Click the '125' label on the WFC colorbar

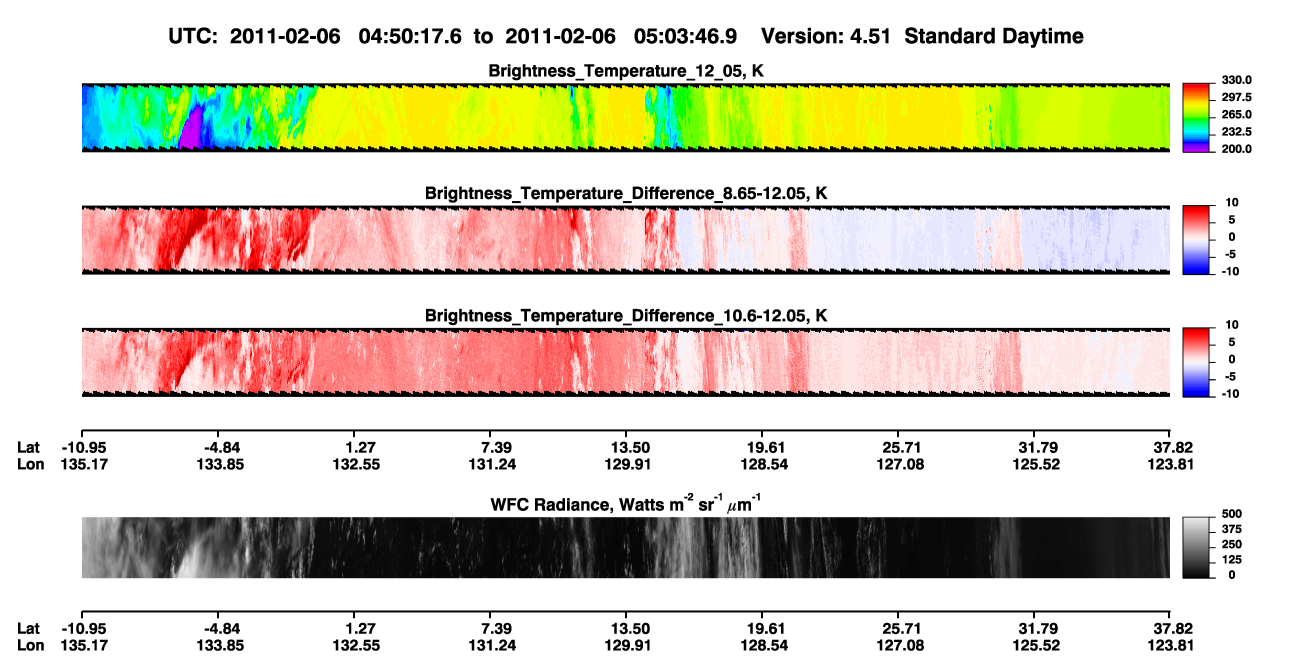tap(1230, 560)
